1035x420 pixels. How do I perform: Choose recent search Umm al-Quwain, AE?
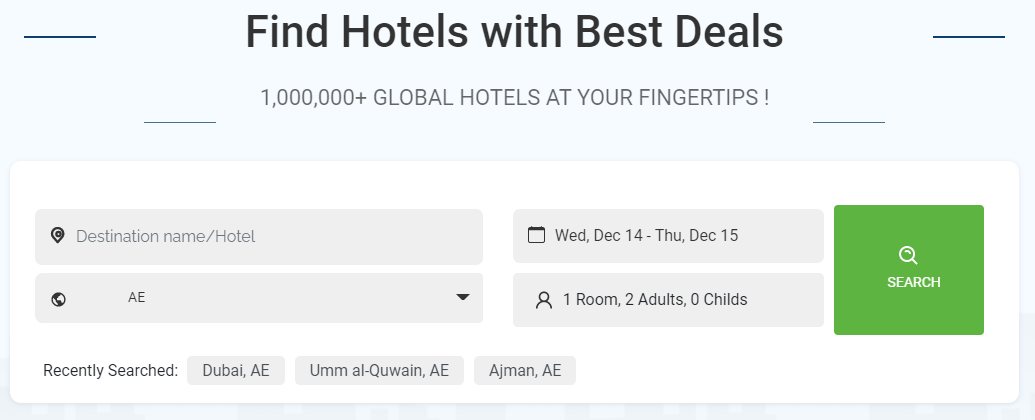coord(379,371)
